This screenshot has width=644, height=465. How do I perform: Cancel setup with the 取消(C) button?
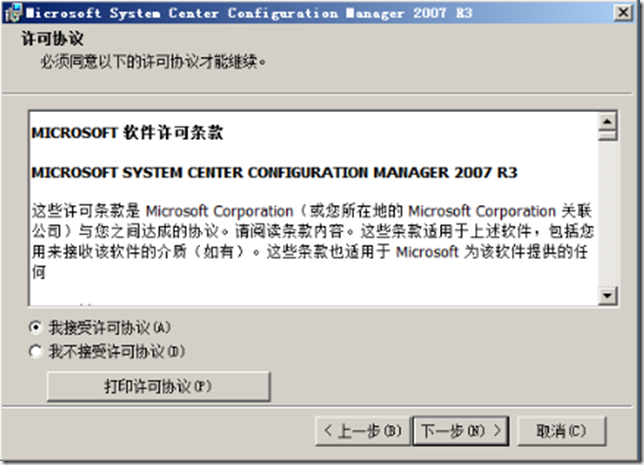[x=561, y=431]
